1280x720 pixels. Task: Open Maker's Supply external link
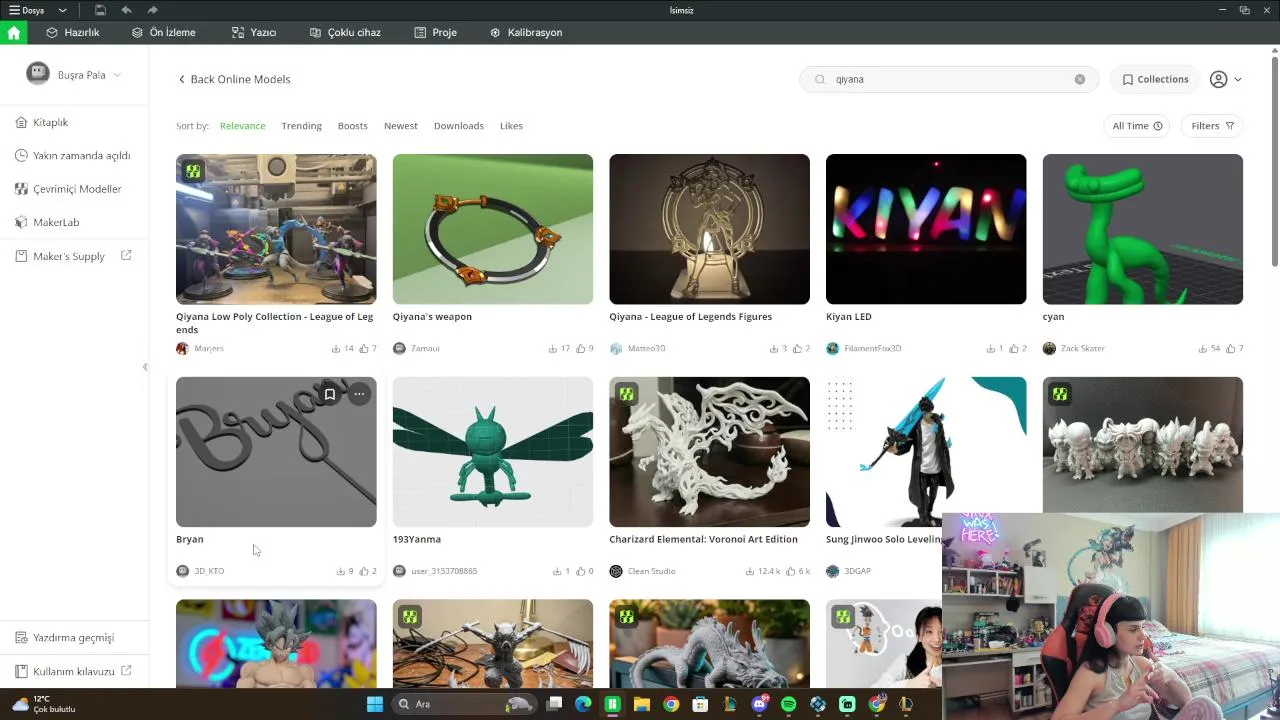75,256
